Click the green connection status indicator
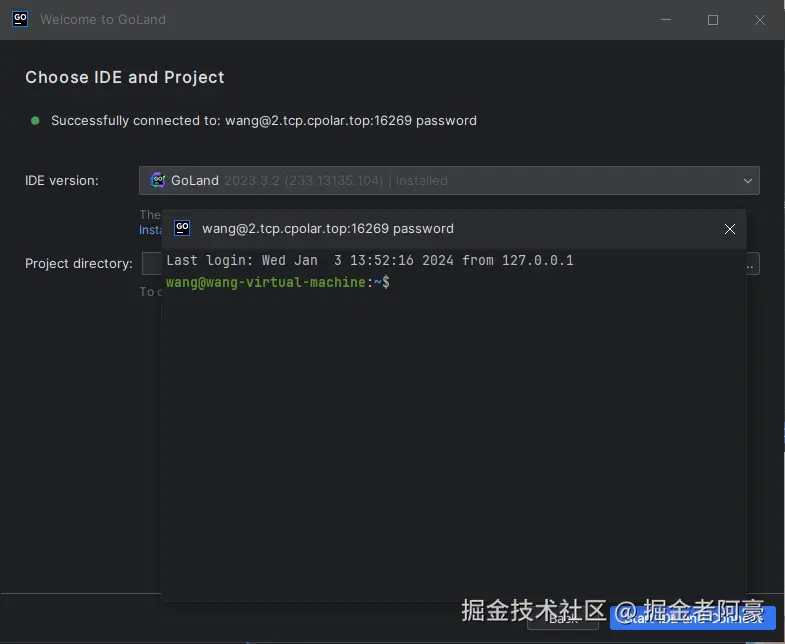Viewport: 785px width, 644px height. (x=35, y=121)
